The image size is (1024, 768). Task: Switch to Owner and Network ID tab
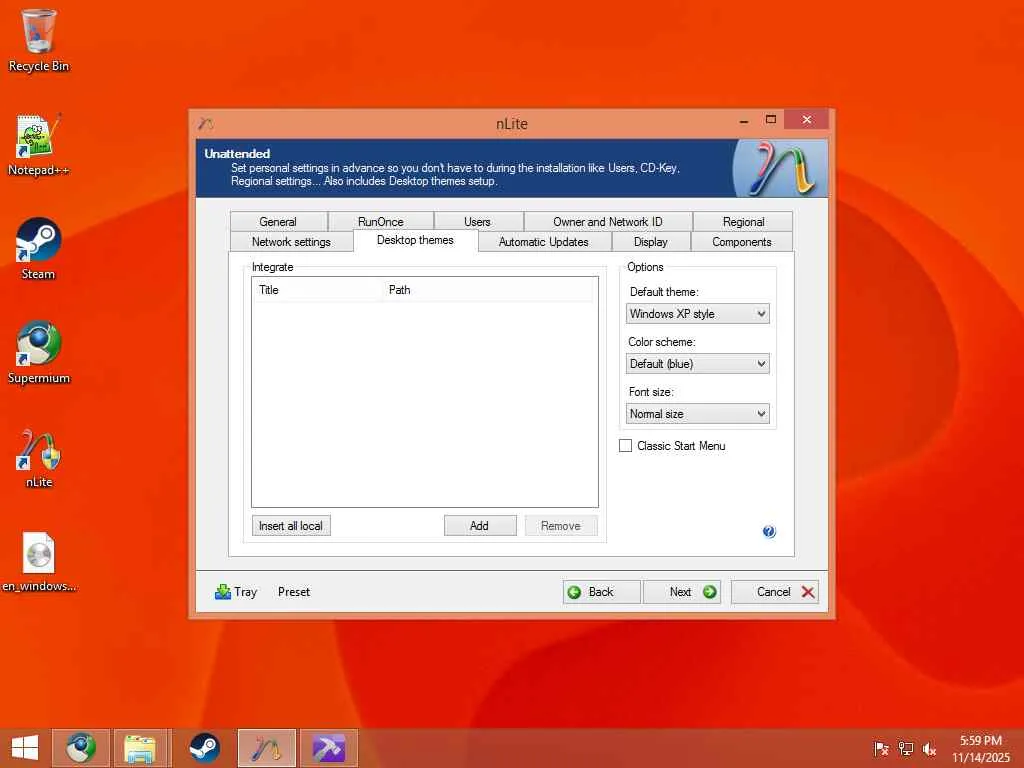(x=608, y=221)
